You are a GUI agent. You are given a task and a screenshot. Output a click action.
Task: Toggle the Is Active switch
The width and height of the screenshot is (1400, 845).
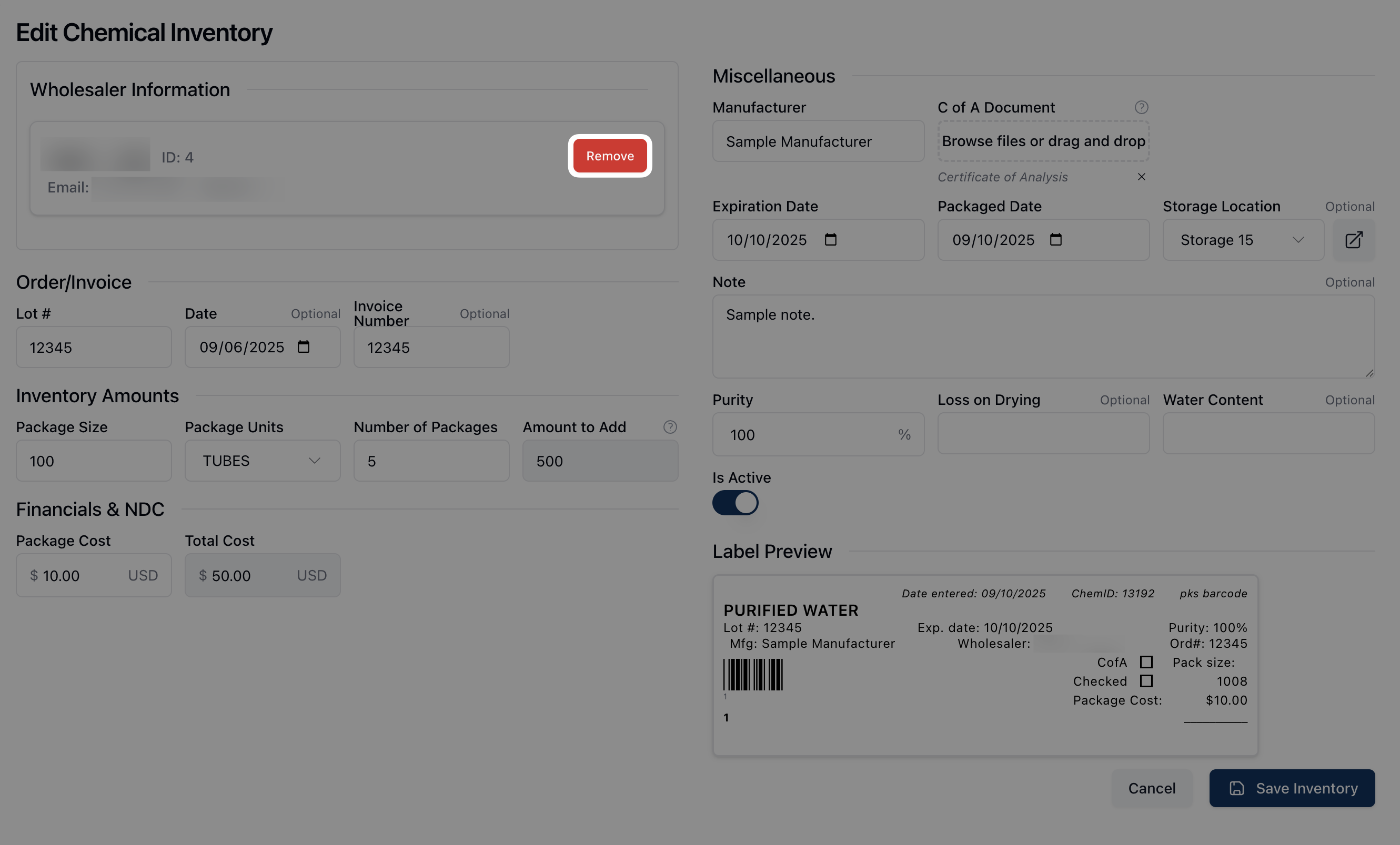735,503
